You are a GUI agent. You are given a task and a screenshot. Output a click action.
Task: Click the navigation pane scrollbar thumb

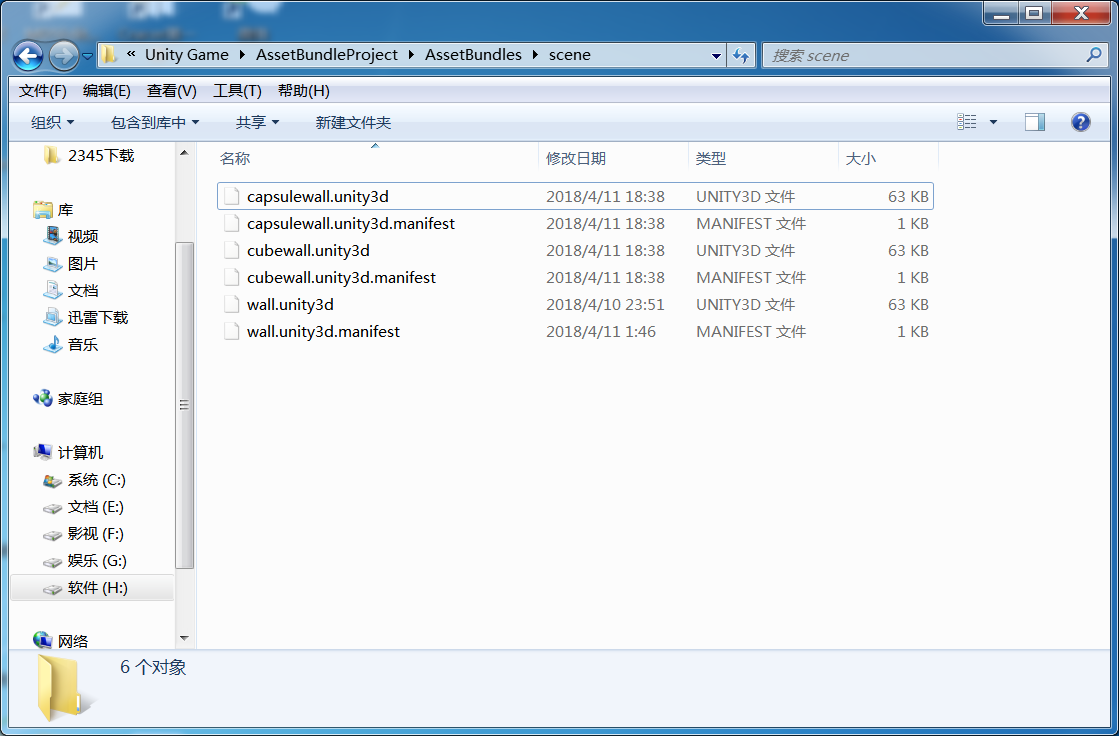click(x=184, y=405)
